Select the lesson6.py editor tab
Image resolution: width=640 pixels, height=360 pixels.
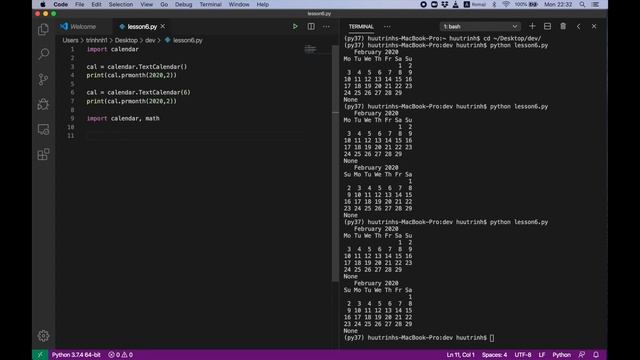(x=142, y=27)
